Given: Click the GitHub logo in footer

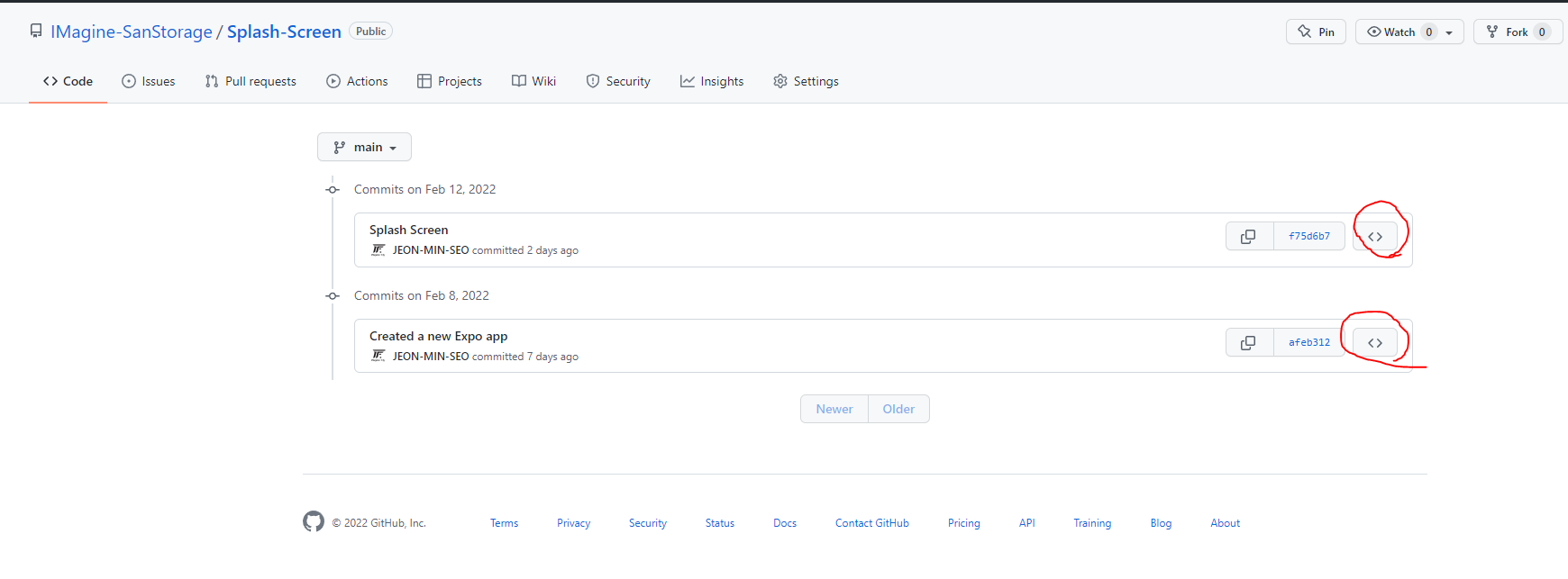Looking at the screenshot, I should (x=314, y=521).
